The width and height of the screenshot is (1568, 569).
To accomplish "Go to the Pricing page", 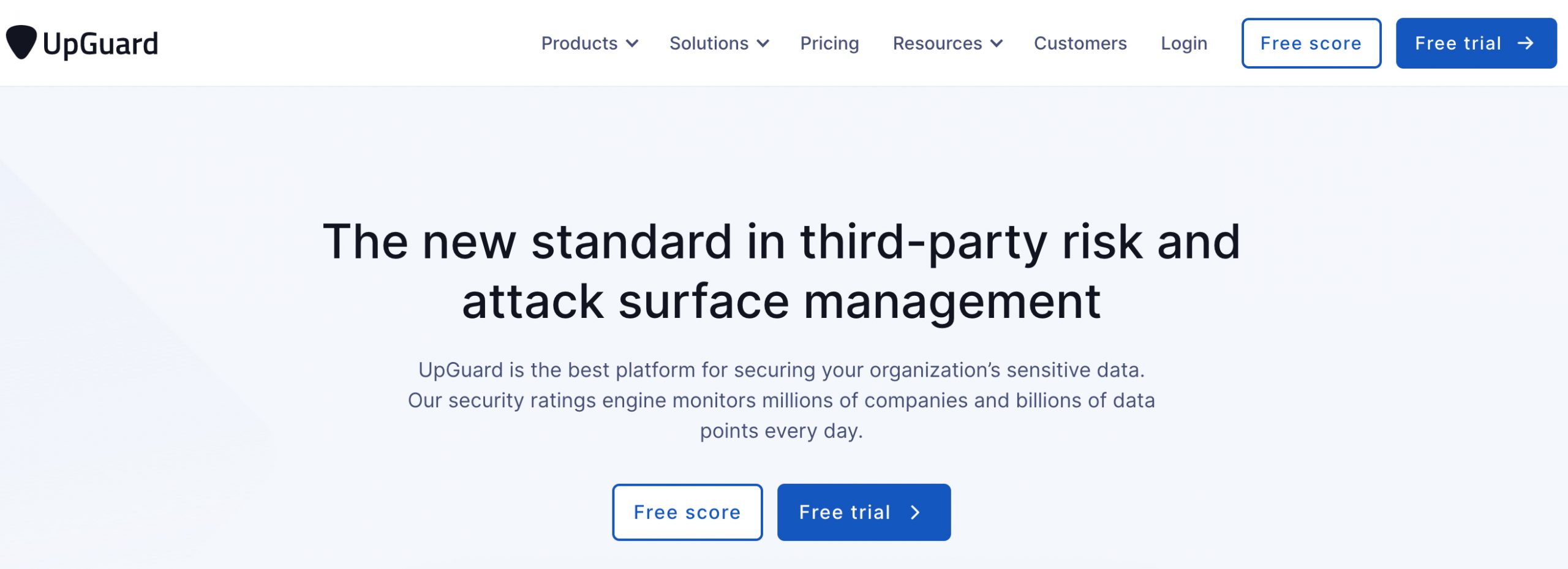I will [829, 43].
